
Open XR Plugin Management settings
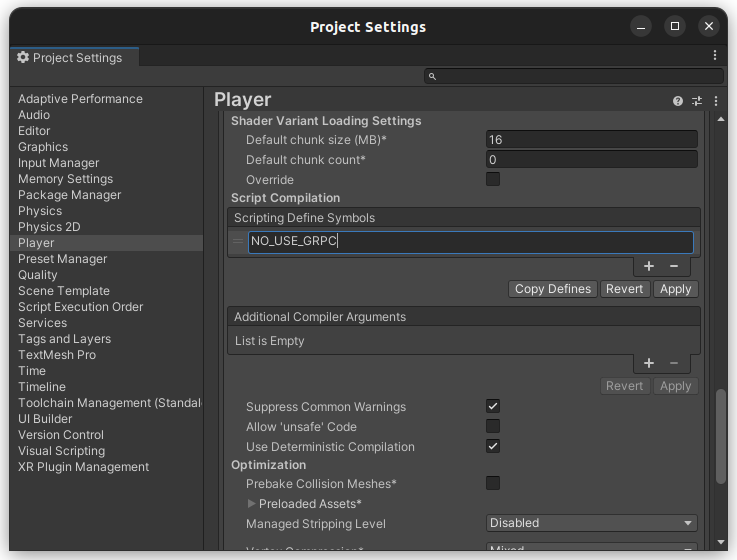83,466
